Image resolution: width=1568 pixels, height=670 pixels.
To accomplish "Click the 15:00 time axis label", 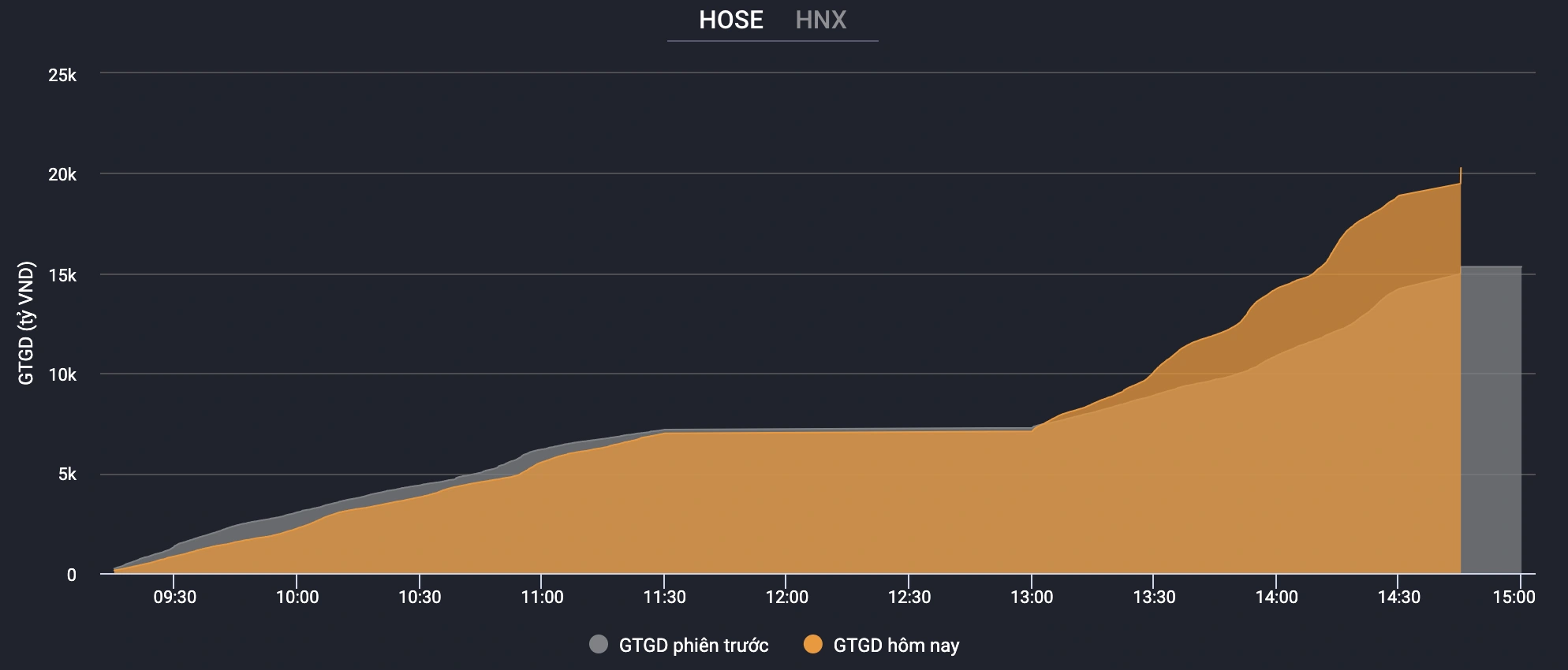I will (x=1514, y=597).
